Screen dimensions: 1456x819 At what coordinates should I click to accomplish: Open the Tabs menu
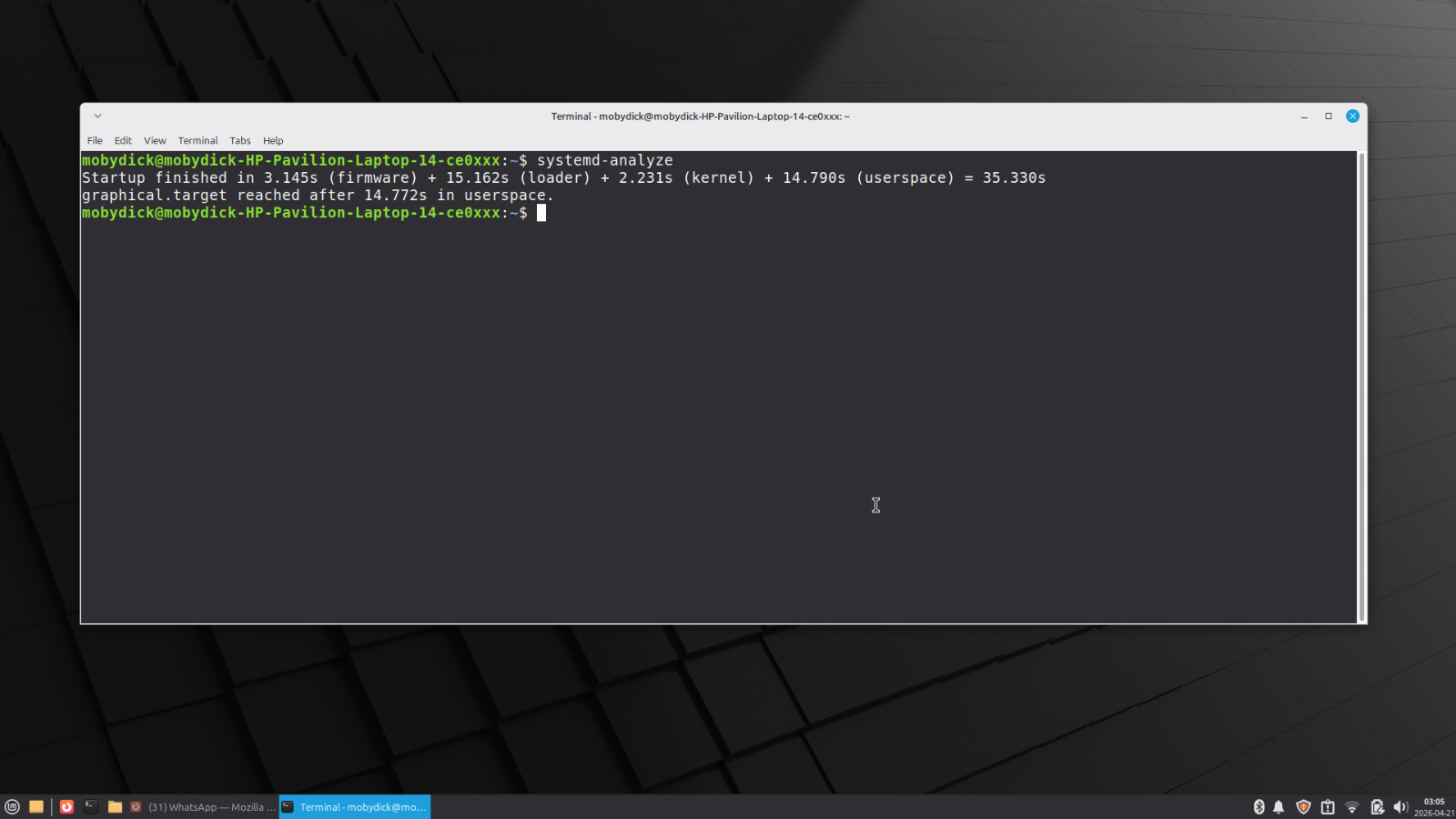tap(240, 141)
